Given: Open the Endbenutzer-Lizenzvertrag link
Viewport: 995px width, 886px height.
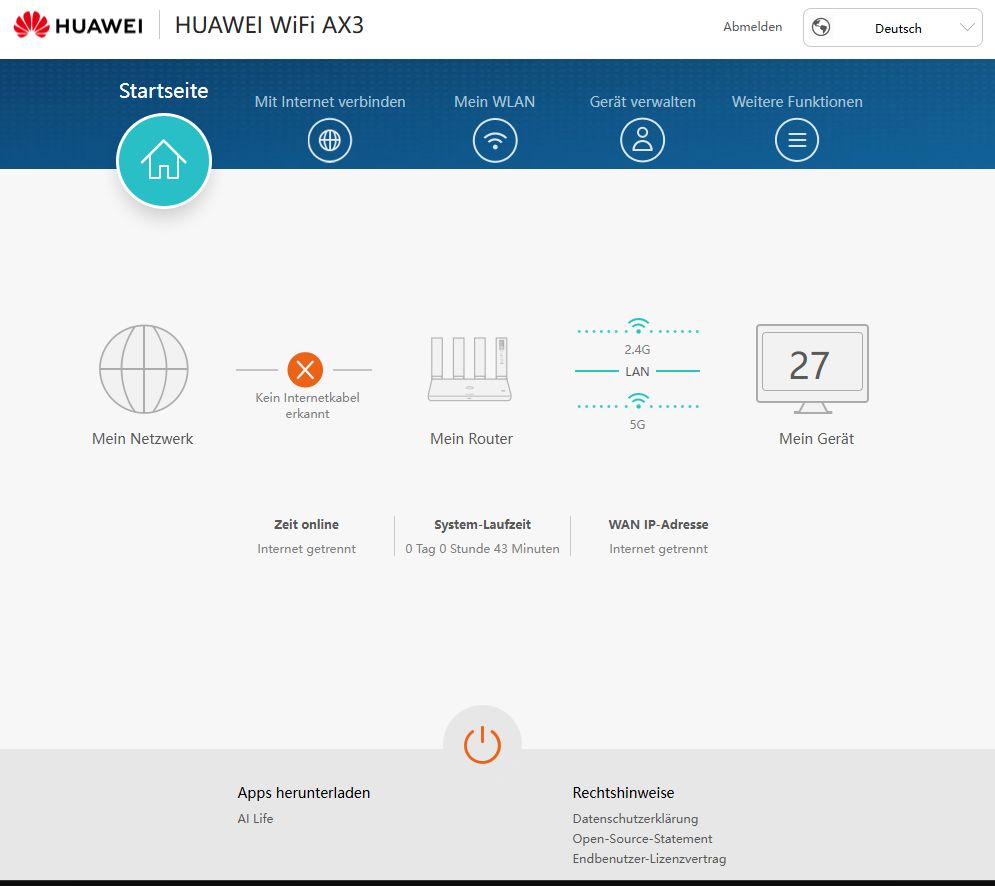Looking at the screenshot, I should point(649,859).
